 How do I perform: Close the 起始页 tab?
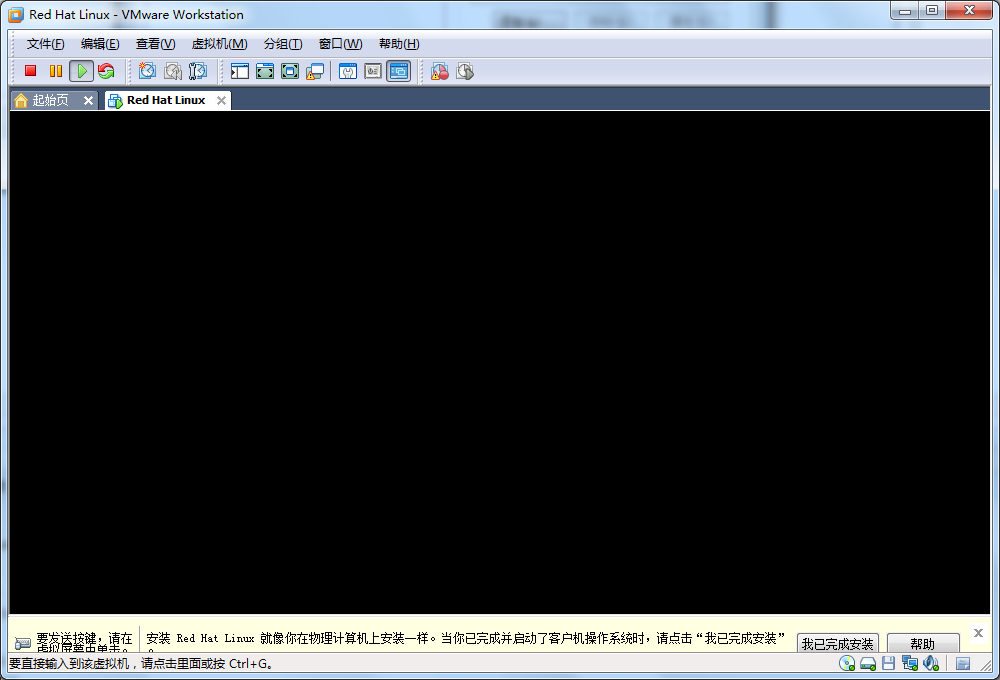click(x=89, y=100)
